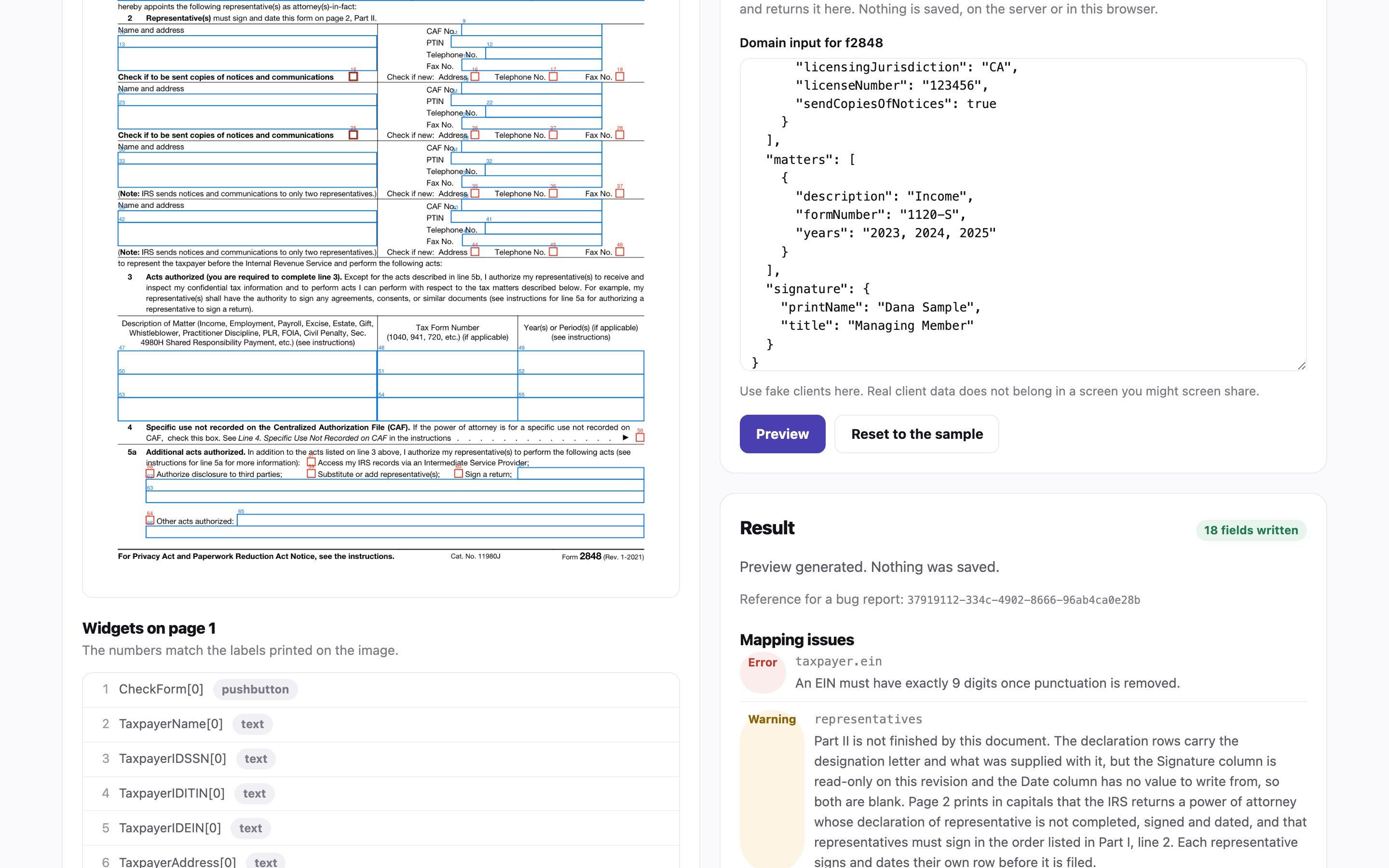Screen dimensions: 1389x868
Task: Select the TaxpayerIDEIN[0] widget row
Action: click(381, 828)
